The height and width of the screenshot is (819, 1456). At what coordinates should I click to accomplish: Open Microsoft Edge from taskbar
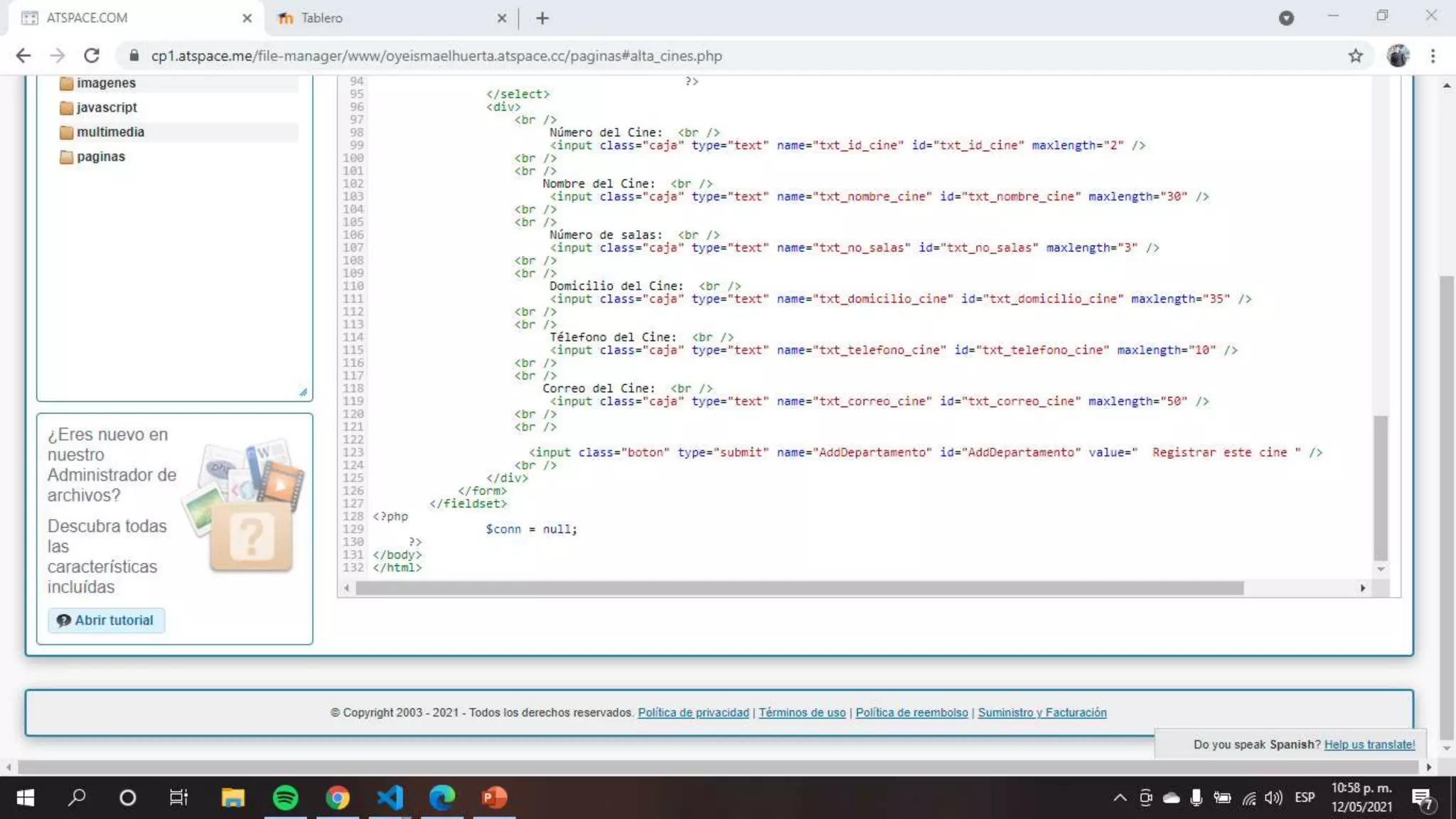pyautogui.click(x=441, y=798)
